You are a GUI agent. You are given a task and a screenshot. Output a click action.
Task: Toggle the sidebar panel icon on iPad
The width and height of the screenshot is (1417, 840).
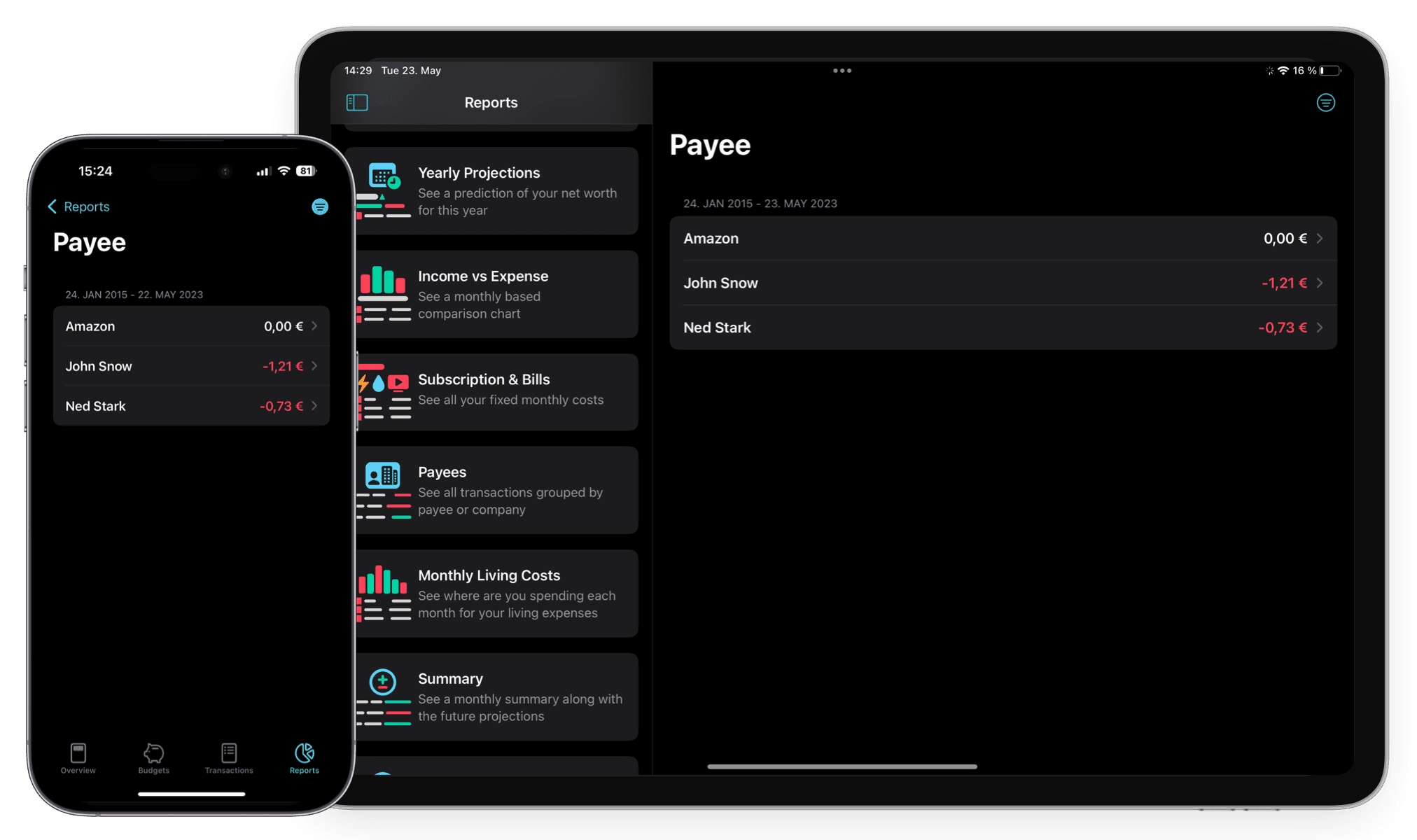point(357,102)
